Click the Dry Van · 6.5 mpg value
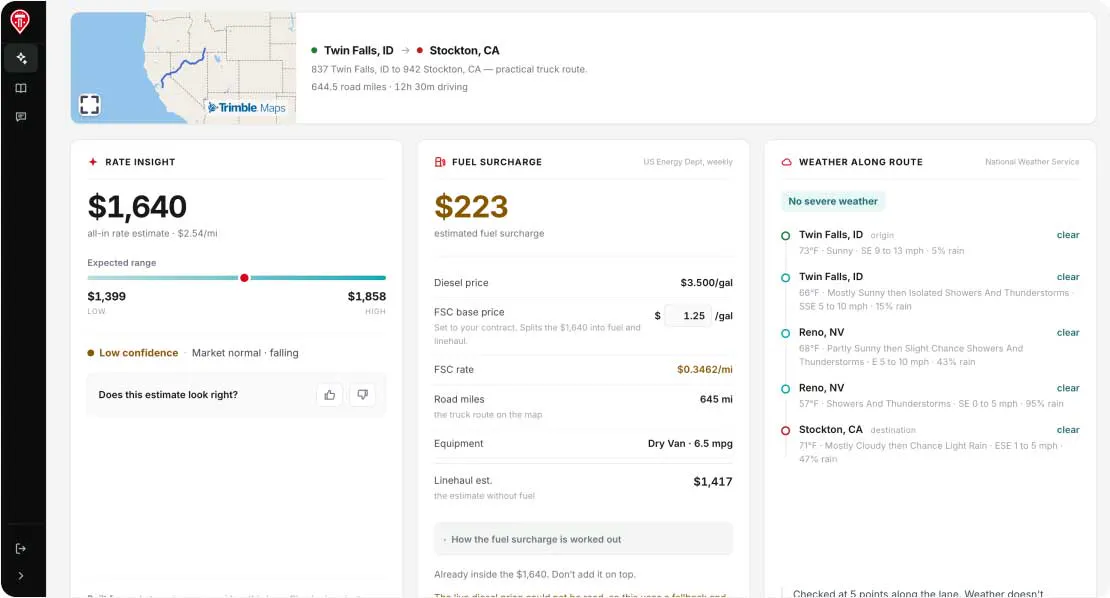This screenshot has width=1110, height=598. coord(690,444)
